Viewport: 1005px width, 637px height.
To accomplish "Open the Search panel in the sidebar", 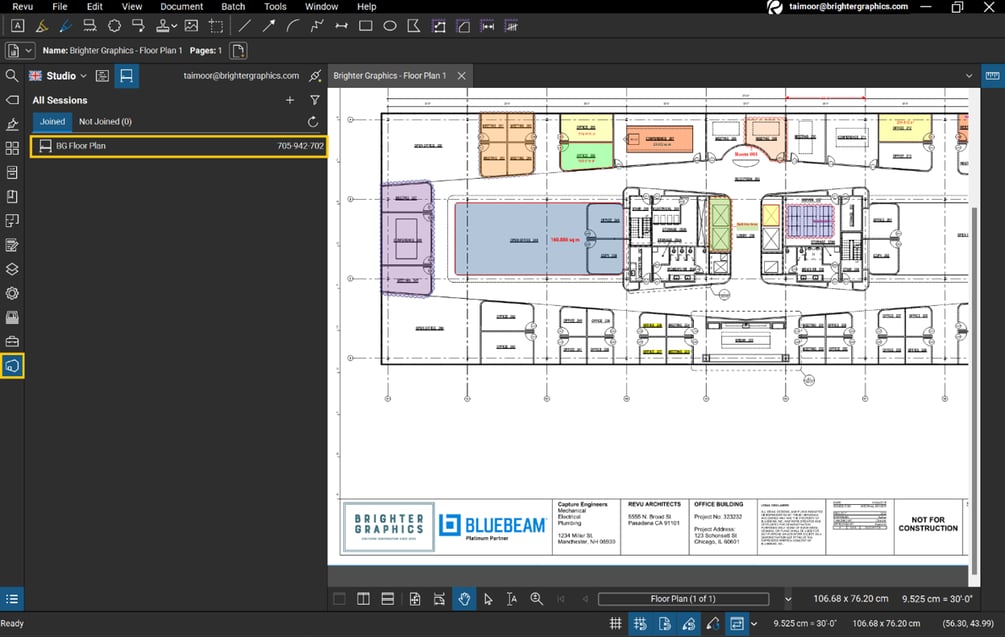I will pyautogui.click(x=12, y=75).
